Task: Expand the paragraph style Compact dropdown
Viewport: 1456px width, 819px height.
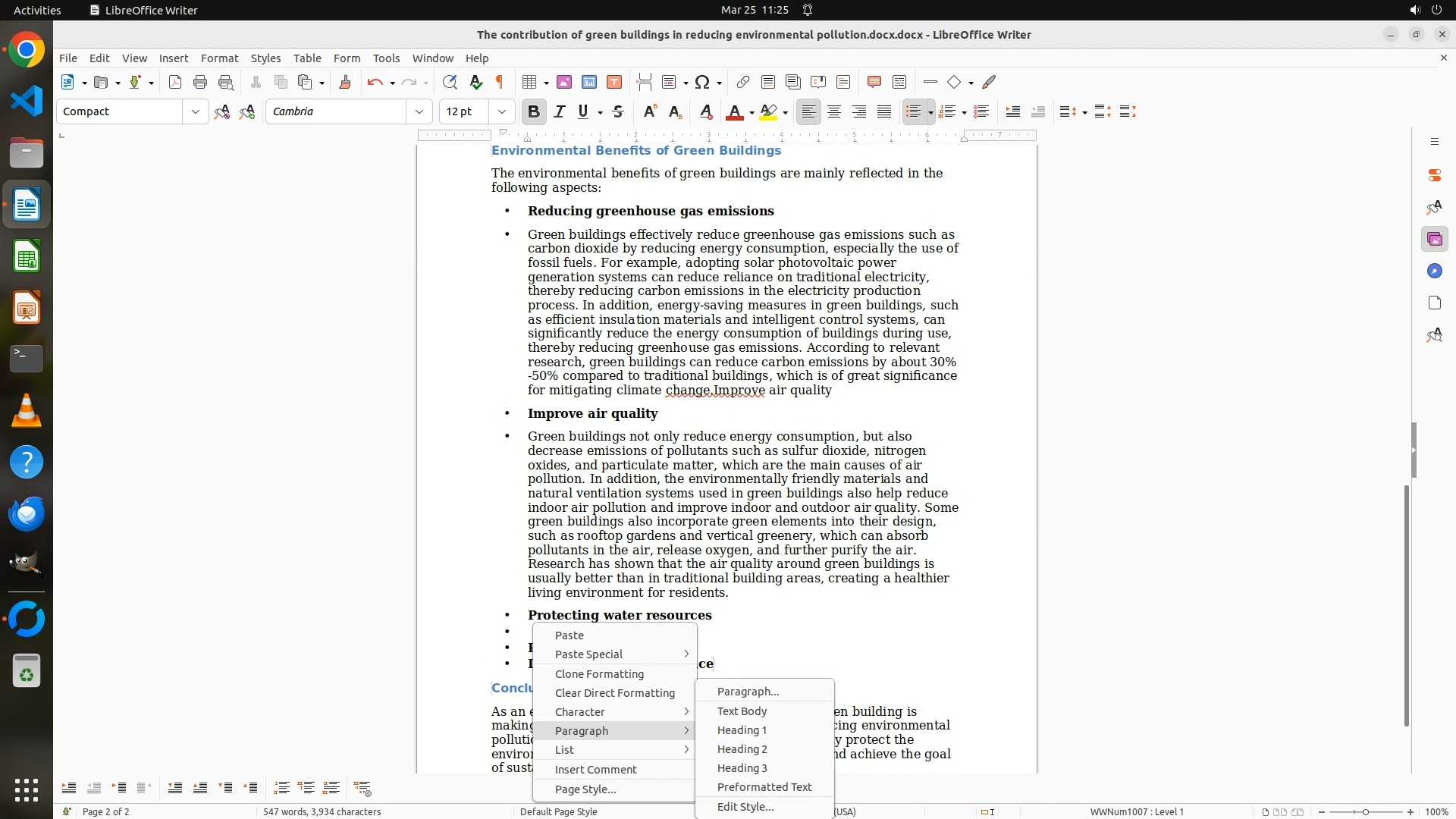Action: coord(195,111)
